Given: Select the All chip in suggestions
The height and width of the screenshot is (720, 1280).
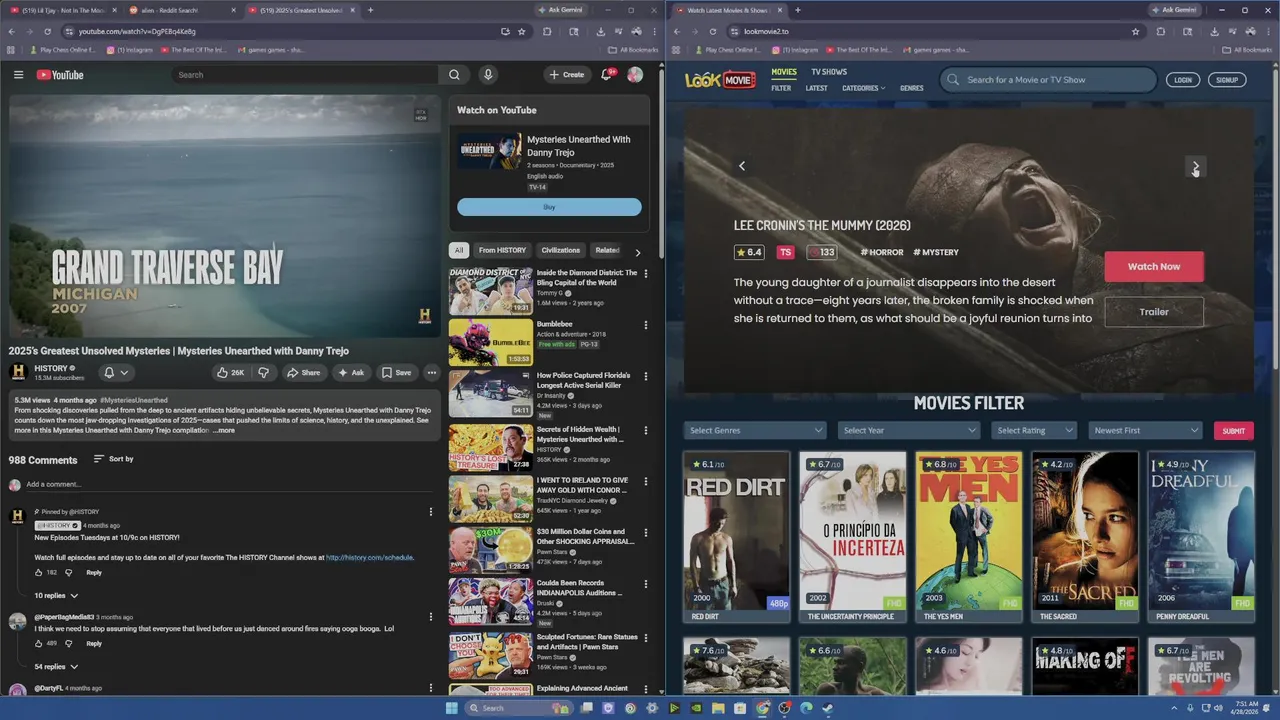Looking at the screenshot, I should [x=459, y=250].
